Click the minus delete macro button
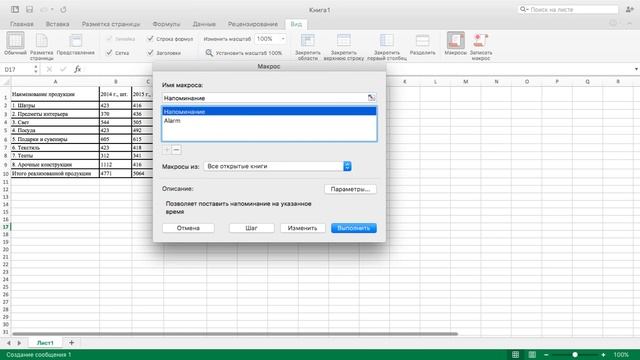The image size is (640, 360). click(176, 150)
